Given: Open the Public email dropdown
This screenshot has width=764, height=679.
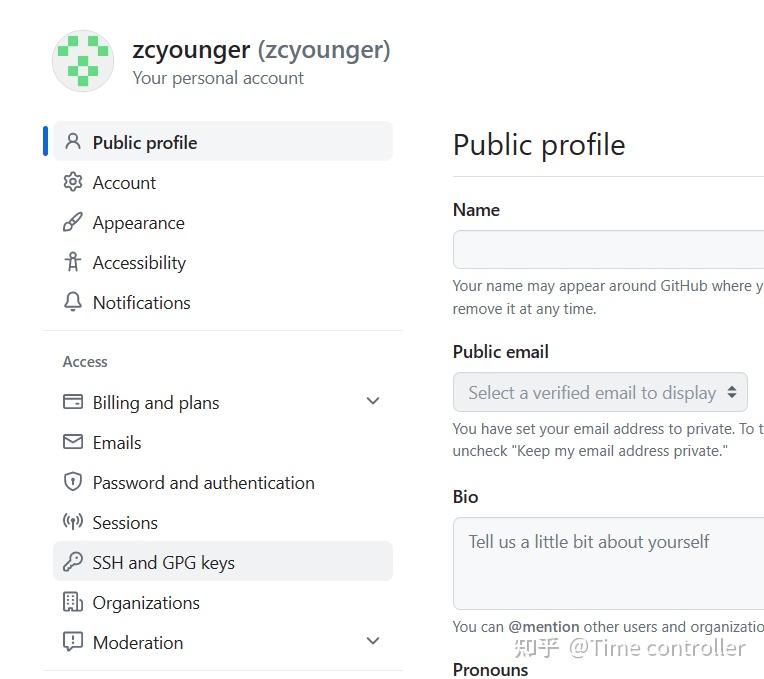Looking at the screenshot, I should [600, 393].
